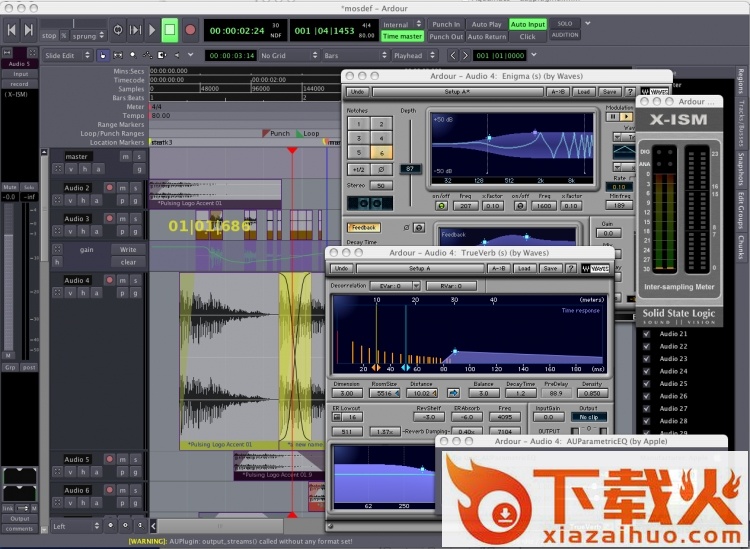Image resolution: width=750 pixels, height=549 pixels.
Task: Open the sprung shuttle mode dropdown
Action: (88, 36)
